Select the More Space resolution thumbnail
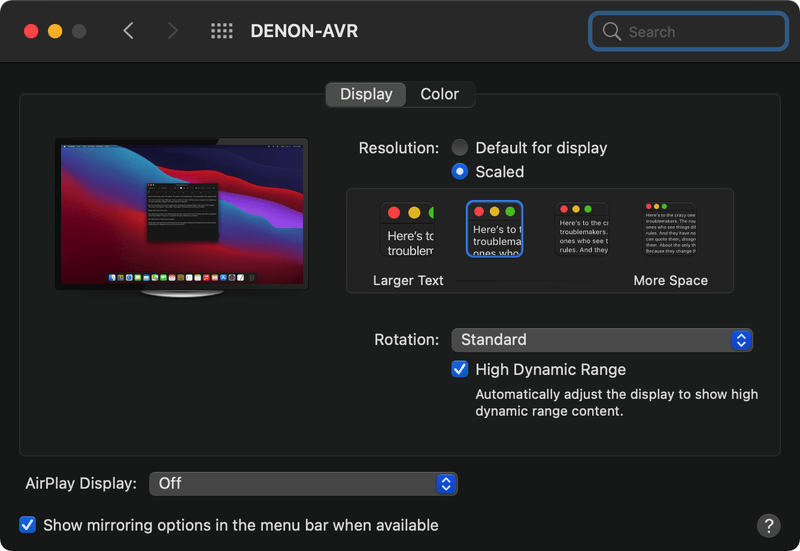Screen dimensions: 800x551 670,229
